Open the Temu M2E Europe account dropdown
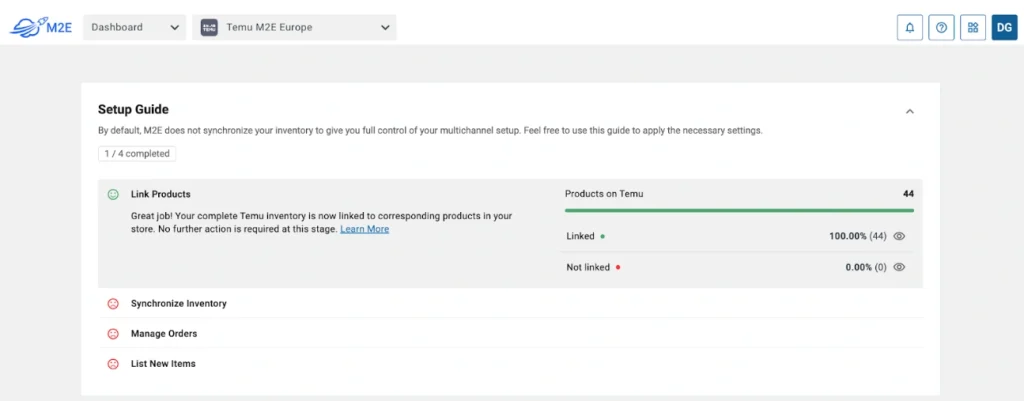The width and height of the screenshot is (1024, 401). pyautogui.click(x=294, y=28)
